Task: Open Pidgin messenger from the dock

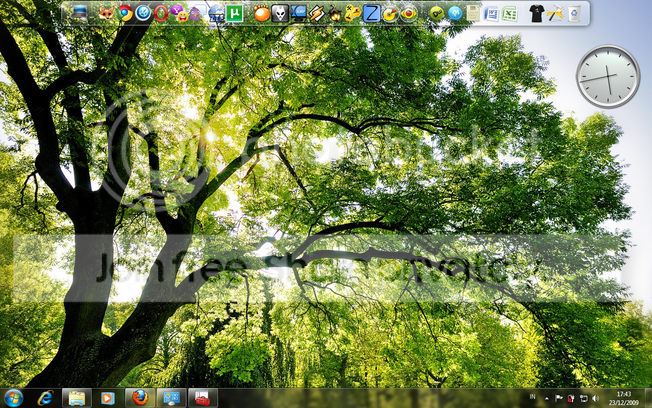Action: point(197,13)
